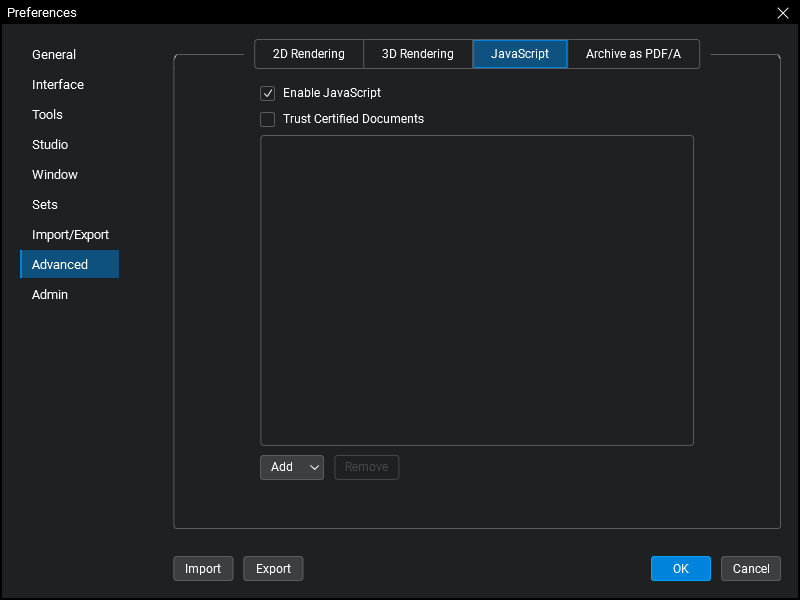Enable the Trust Certified Documents checkbox
This screenshot has height=600, width=800.
point(268,119)
